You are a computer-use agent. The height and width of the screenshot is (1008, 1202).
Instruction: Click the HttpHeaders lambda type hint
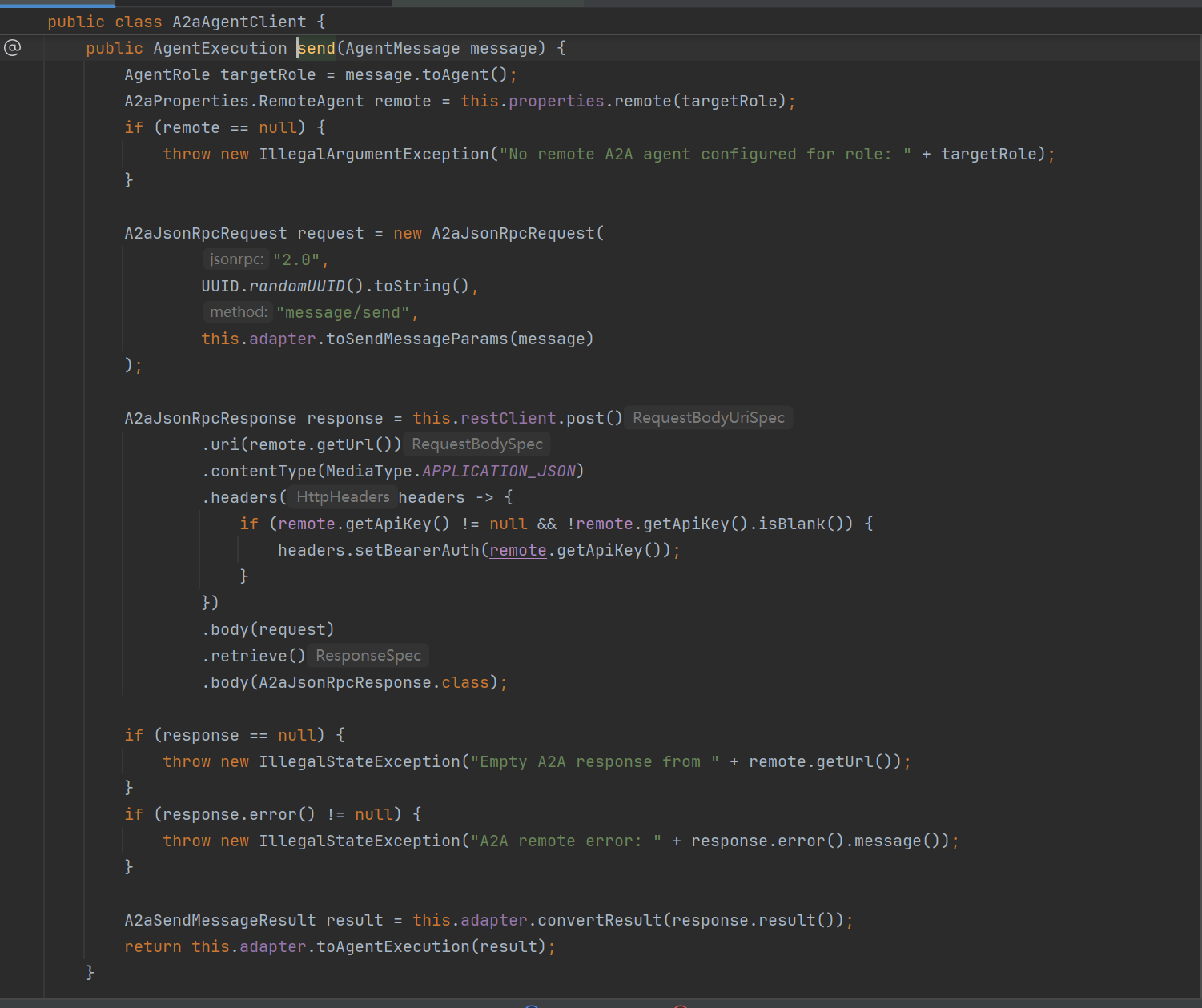pyautogui.click(x=343, y=497)
